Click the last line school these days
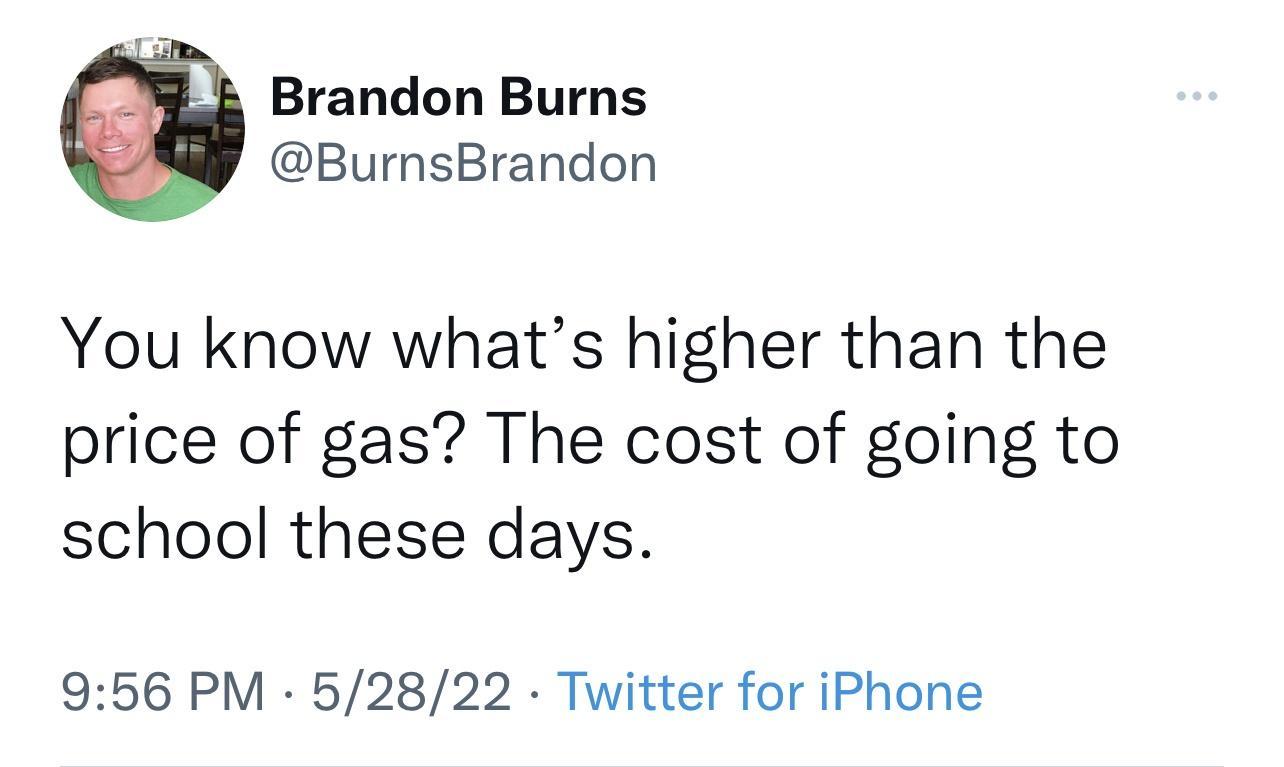 pos(355,530)
